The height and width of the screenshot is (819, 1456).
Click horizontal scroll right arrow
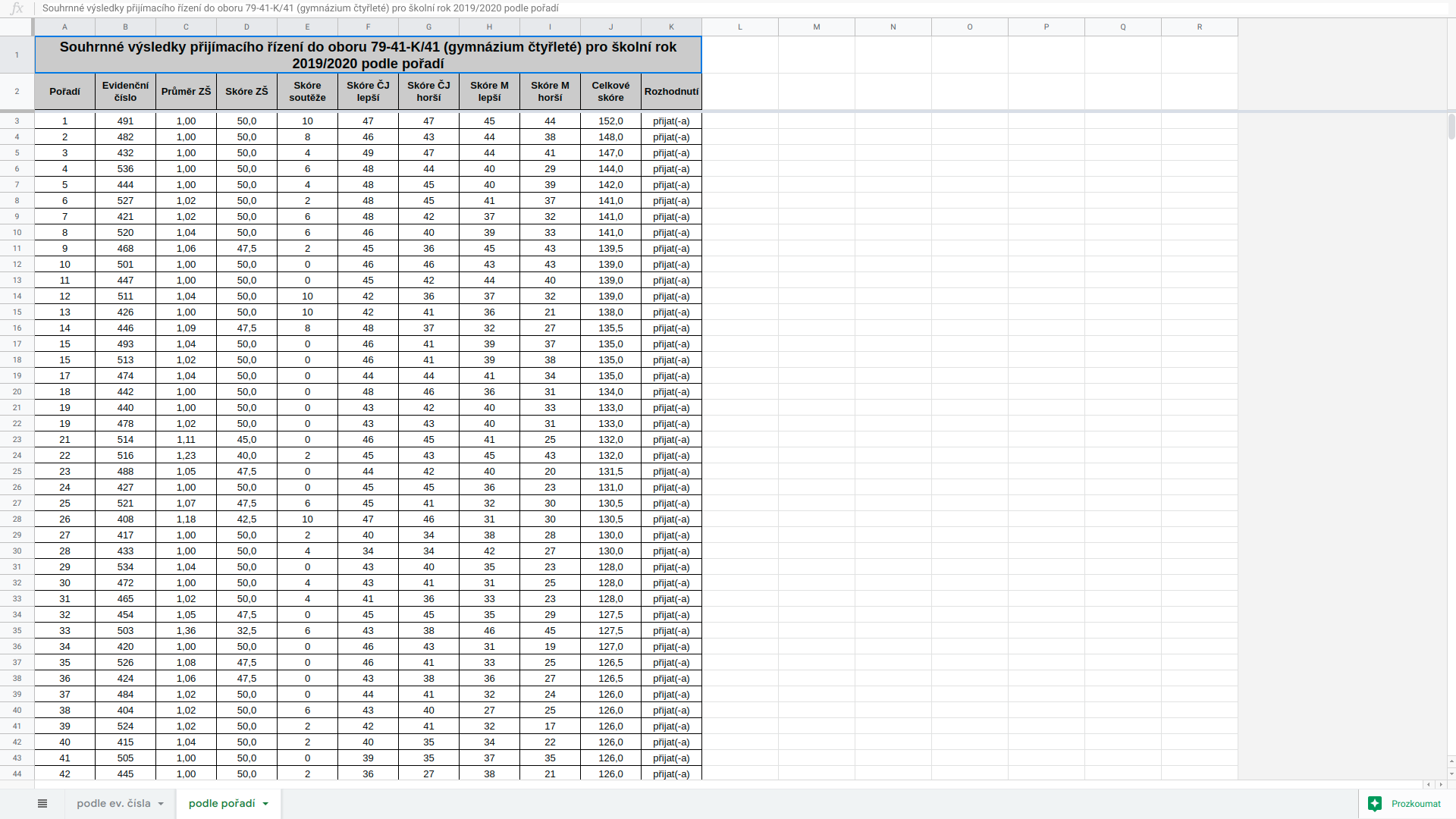1441,785
